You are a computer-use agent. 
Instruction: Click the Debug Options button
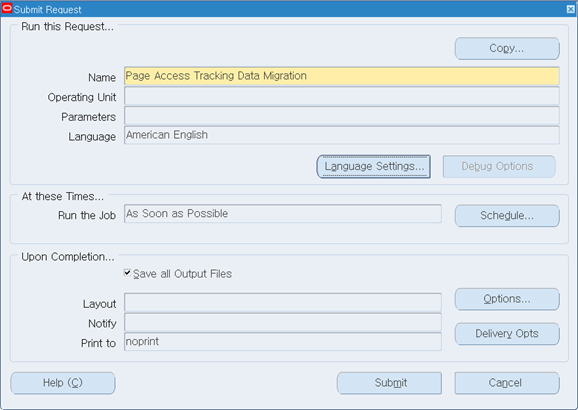click(499, 167)
